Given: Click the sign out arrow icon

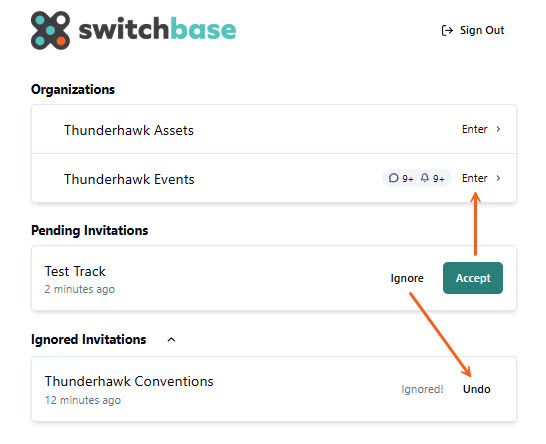Looking at the screenshot, I should 447,31.
